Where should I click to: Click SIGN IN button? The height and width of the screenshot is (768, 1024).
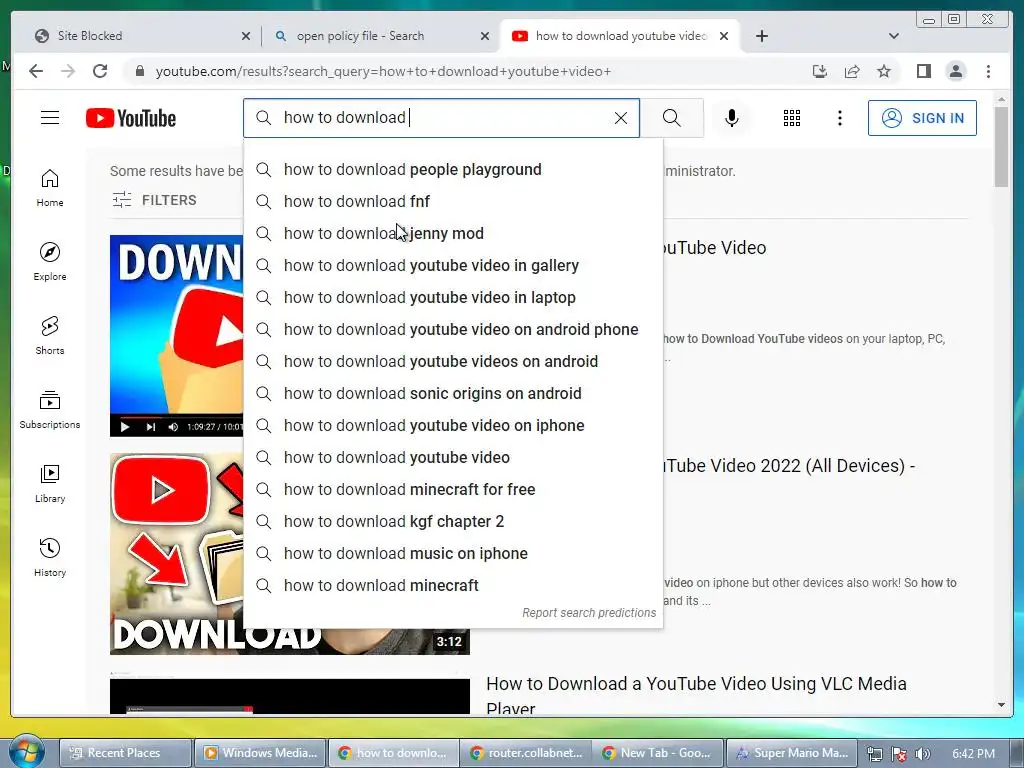pyautogui.click(x=922, y=118)
